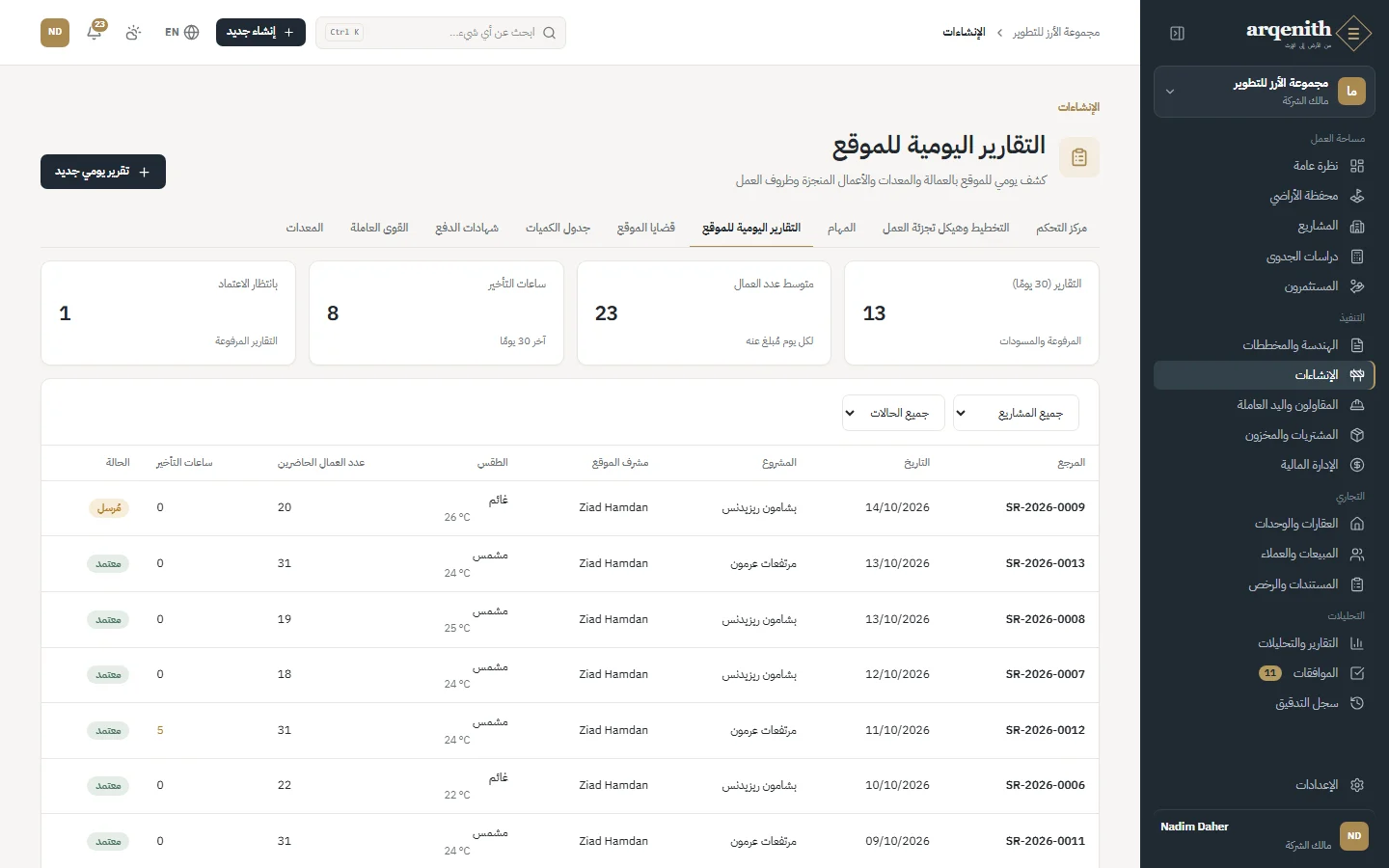Click the التاريخ column header
Viewport: 1389px width, 868px height.
click(916, 463)
